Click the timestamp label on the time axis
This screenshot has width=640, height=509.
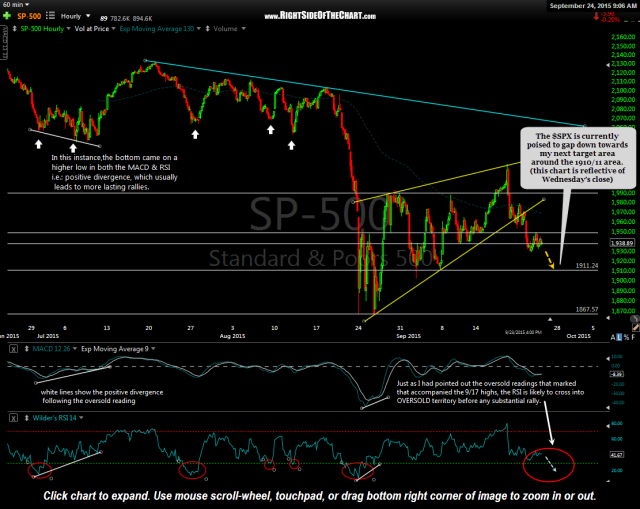(523, 332)
